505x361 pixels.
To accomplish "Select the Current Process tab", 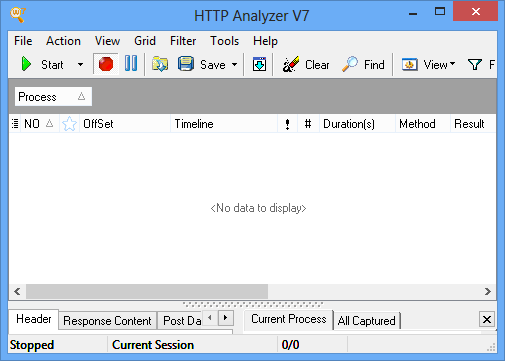I will (x=289, y=319).
